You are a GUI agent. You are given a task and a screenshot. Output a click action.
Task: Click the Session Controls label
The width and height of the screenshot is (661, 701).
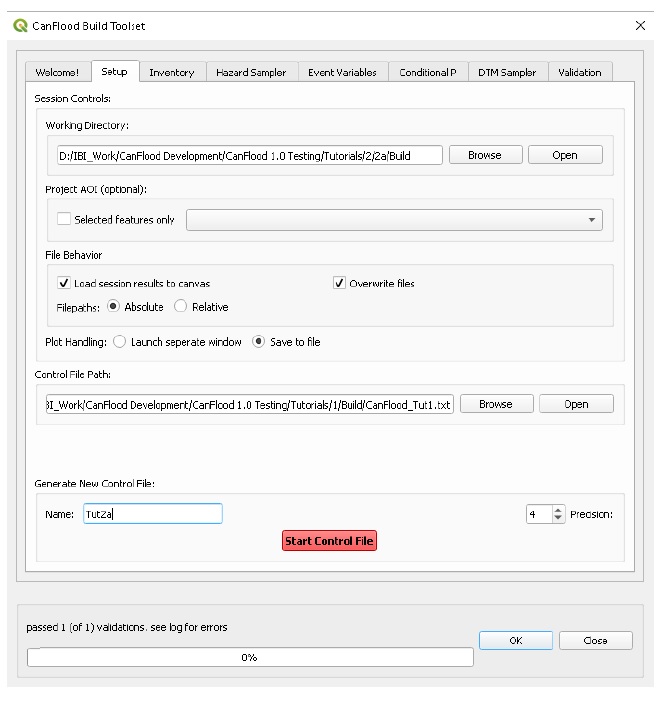coord(72,98)
